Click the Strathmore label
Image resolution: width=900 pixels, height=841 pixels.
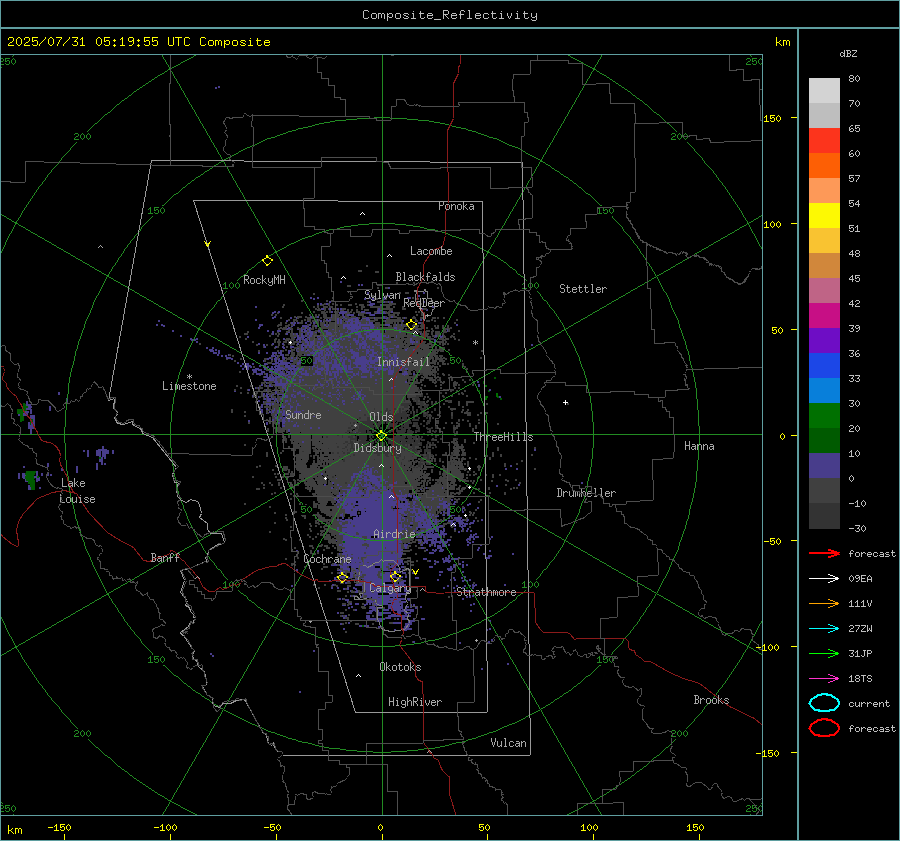[x=486, y=592]
